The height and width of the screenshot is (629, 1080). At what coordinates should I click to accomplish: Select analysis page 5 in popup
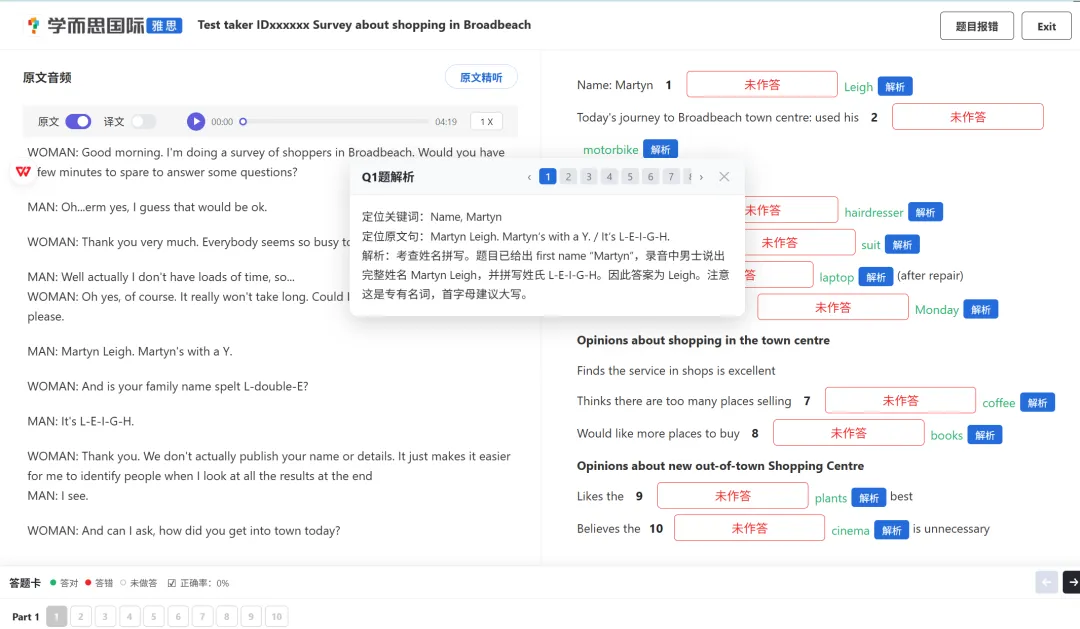pos(630,176)
